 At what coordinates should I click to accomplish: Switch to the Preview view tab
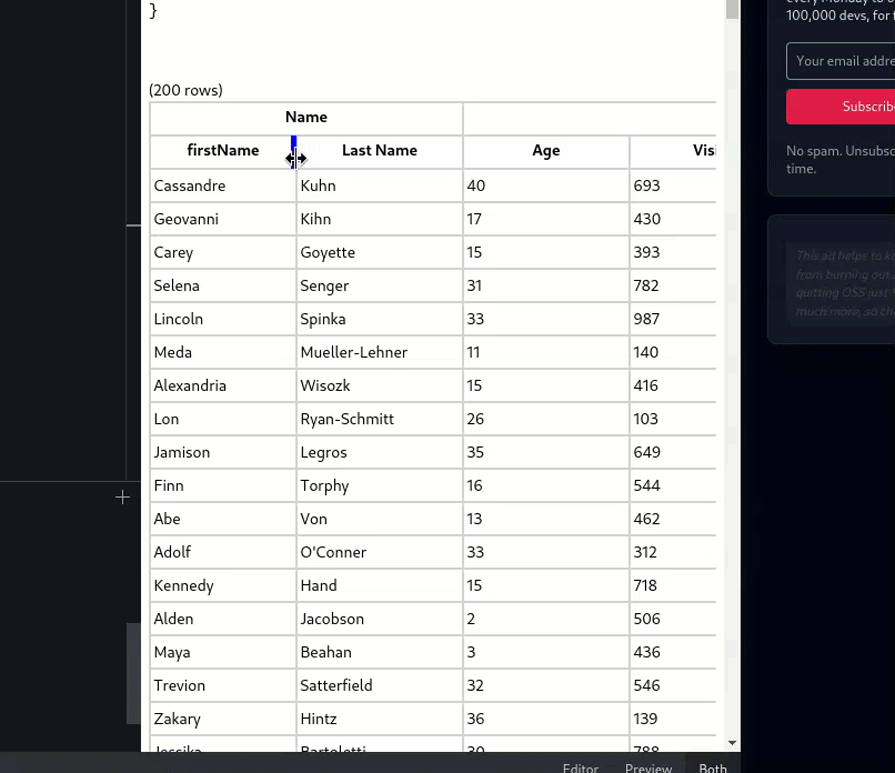point(648,767)
